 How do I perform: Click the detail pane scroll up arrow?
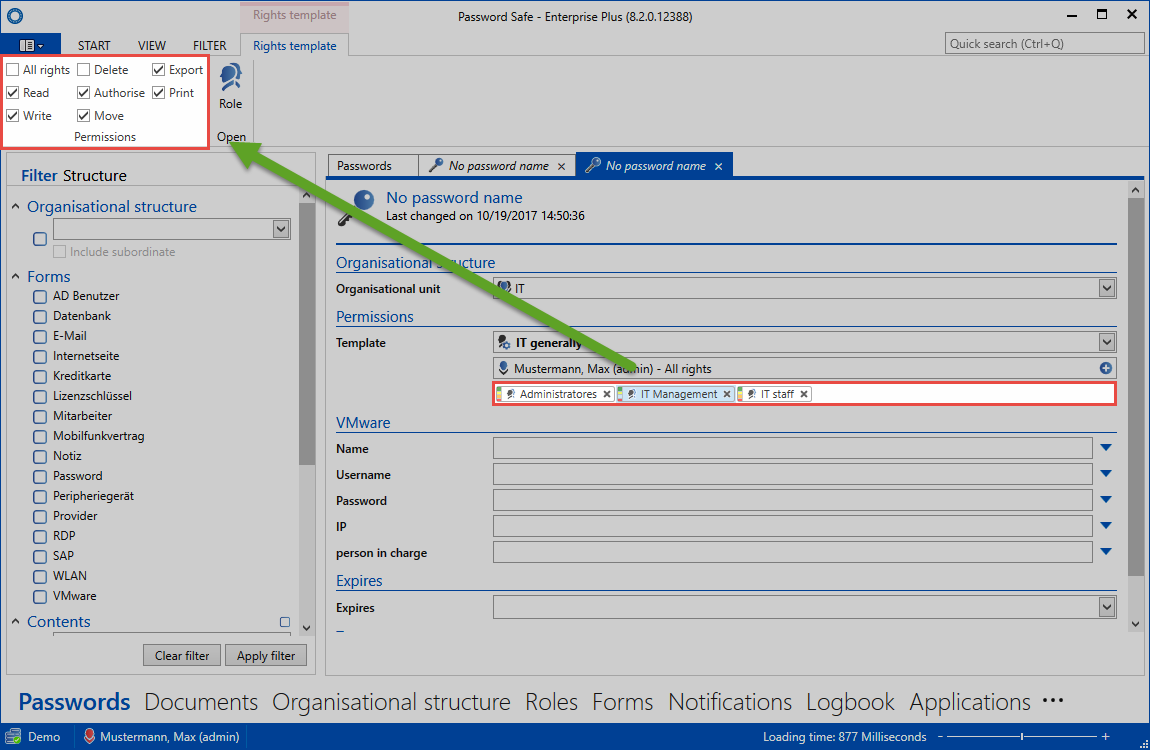click(x=1135, y=190)
